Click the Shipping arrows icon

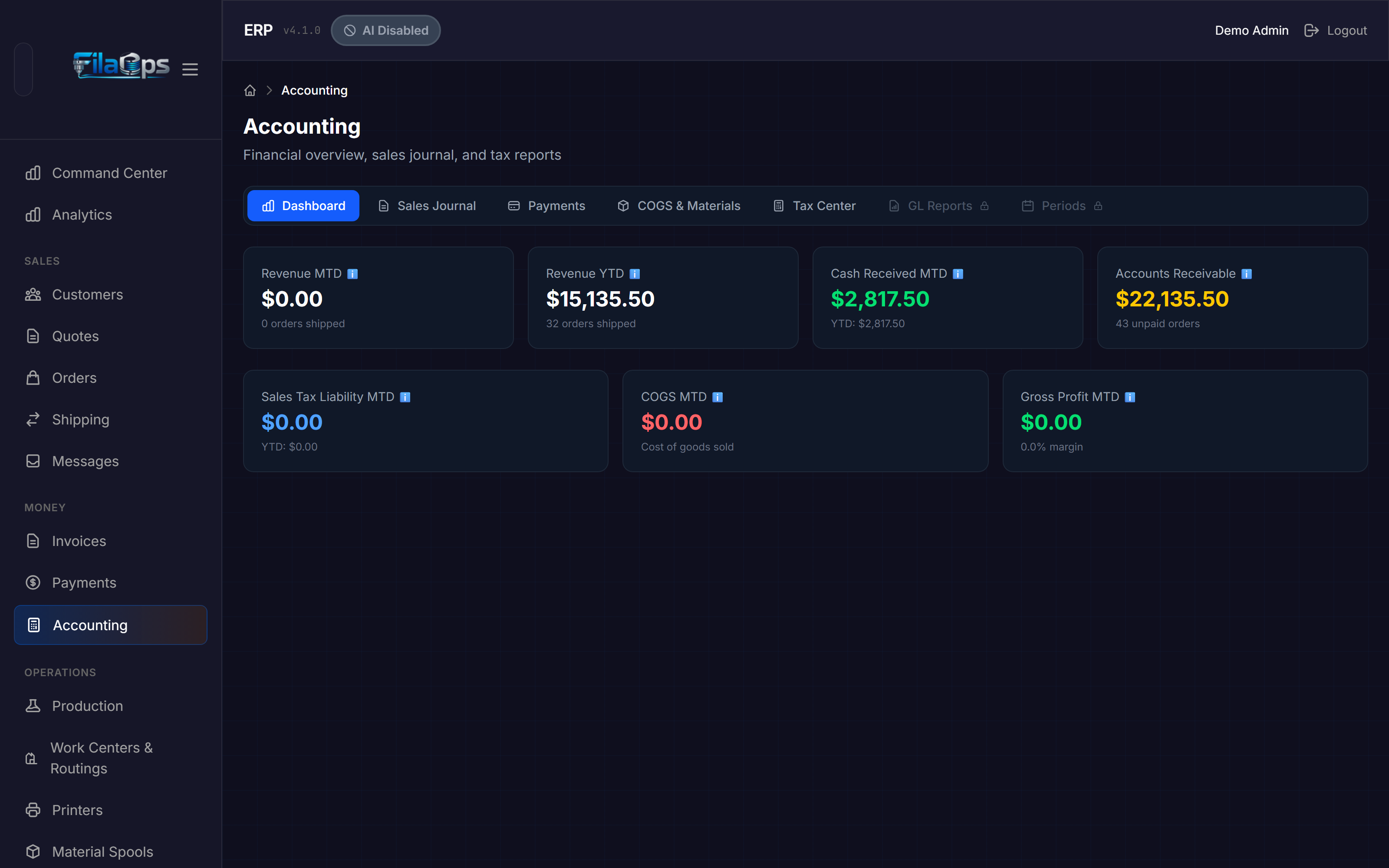click(x=33, y=420)
